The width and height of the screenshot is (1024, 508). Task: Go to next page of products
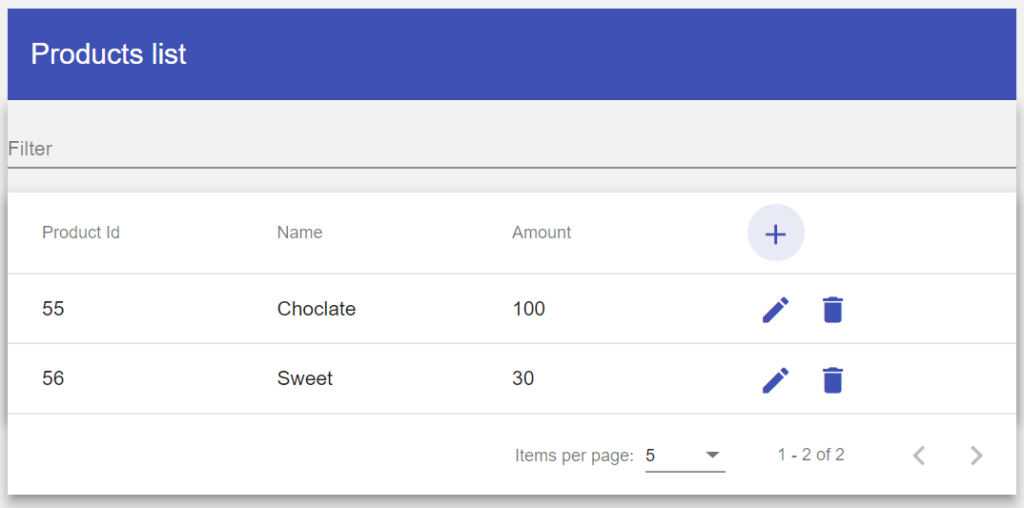(x=976, y=455)
